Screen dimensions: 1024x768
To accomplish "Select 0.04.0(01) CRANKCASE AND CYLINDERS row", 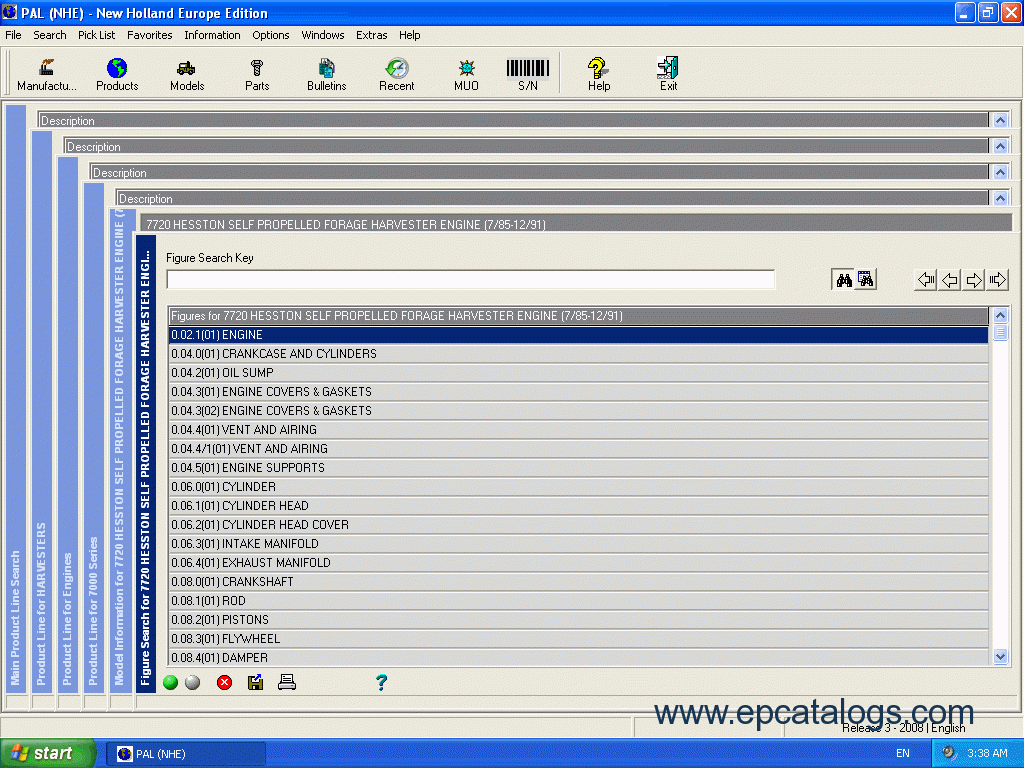I will (x=578, y=353).
